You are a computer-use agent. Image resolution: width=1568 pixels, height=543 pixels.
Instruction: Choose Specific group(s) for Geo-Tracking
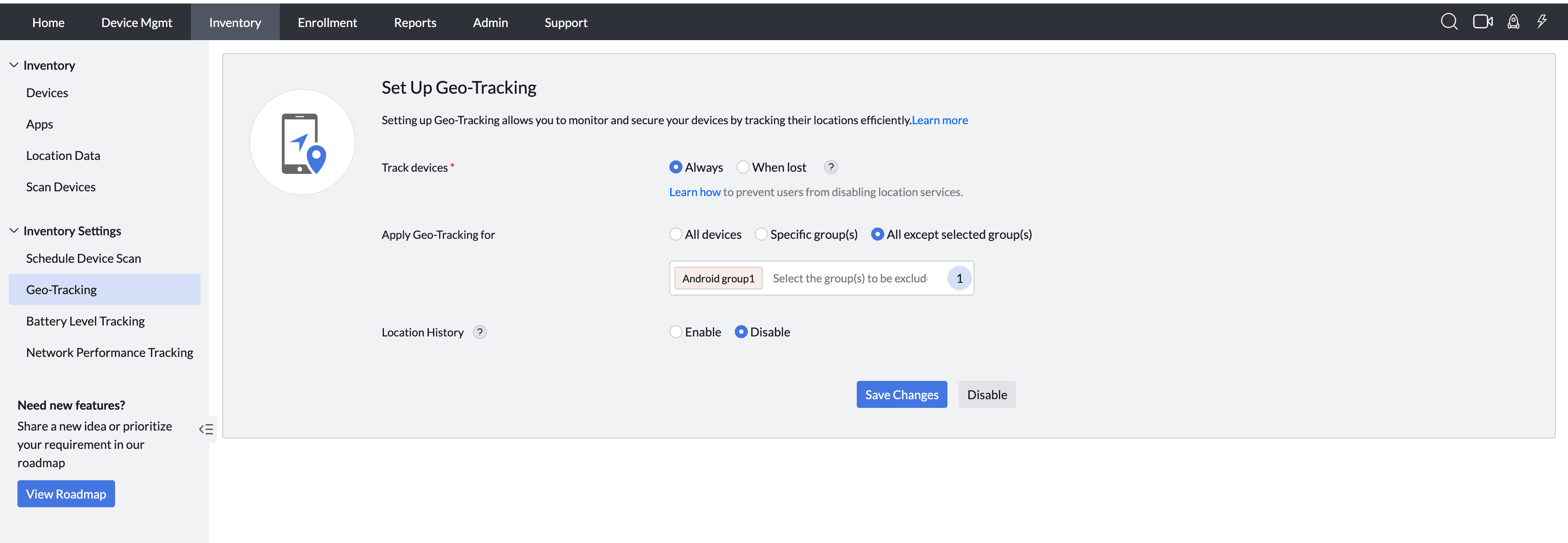pos(761,234)
